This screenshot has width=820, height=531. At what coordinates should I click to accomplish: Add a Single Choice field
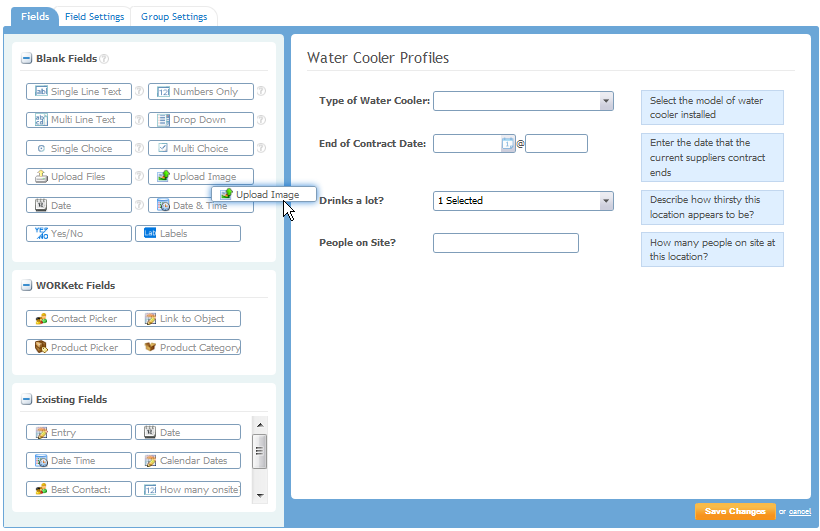click(x=79, y=148)
